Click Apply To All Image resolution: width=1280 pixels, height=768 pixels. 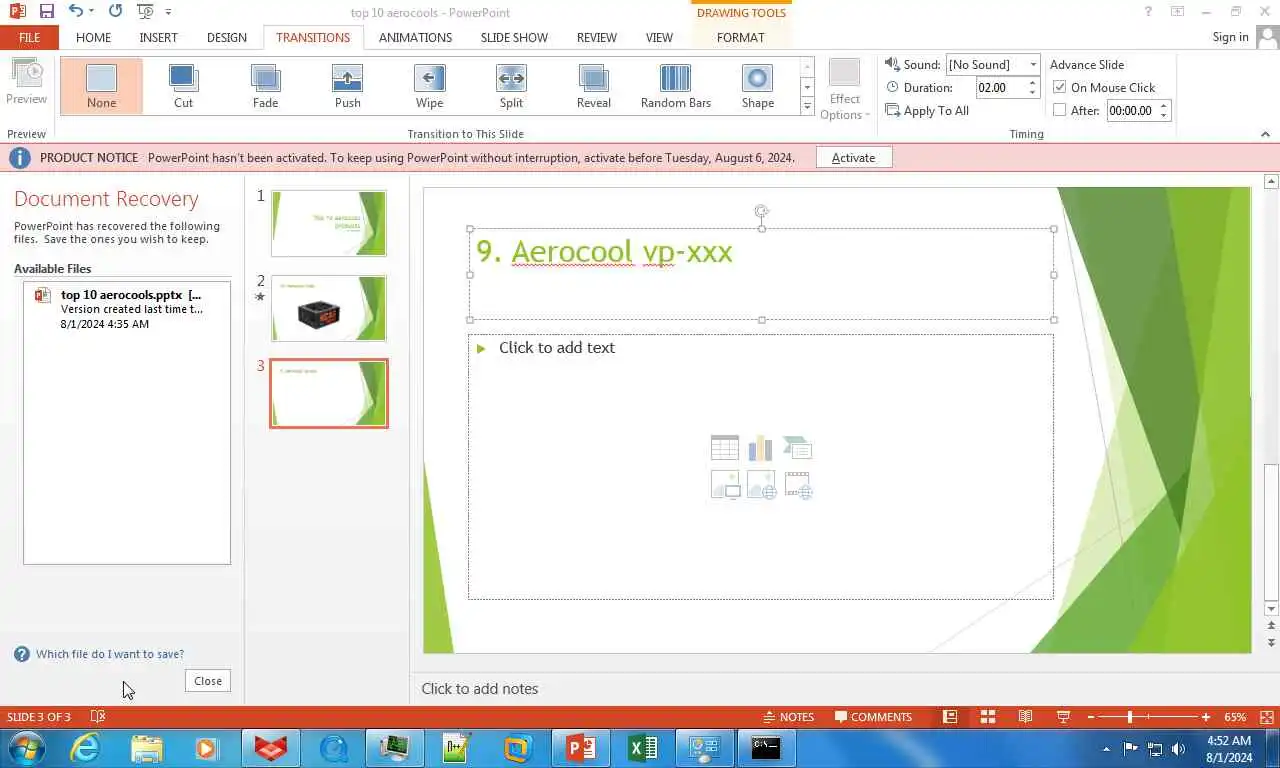pyautogui.click(x=927, y=111)
